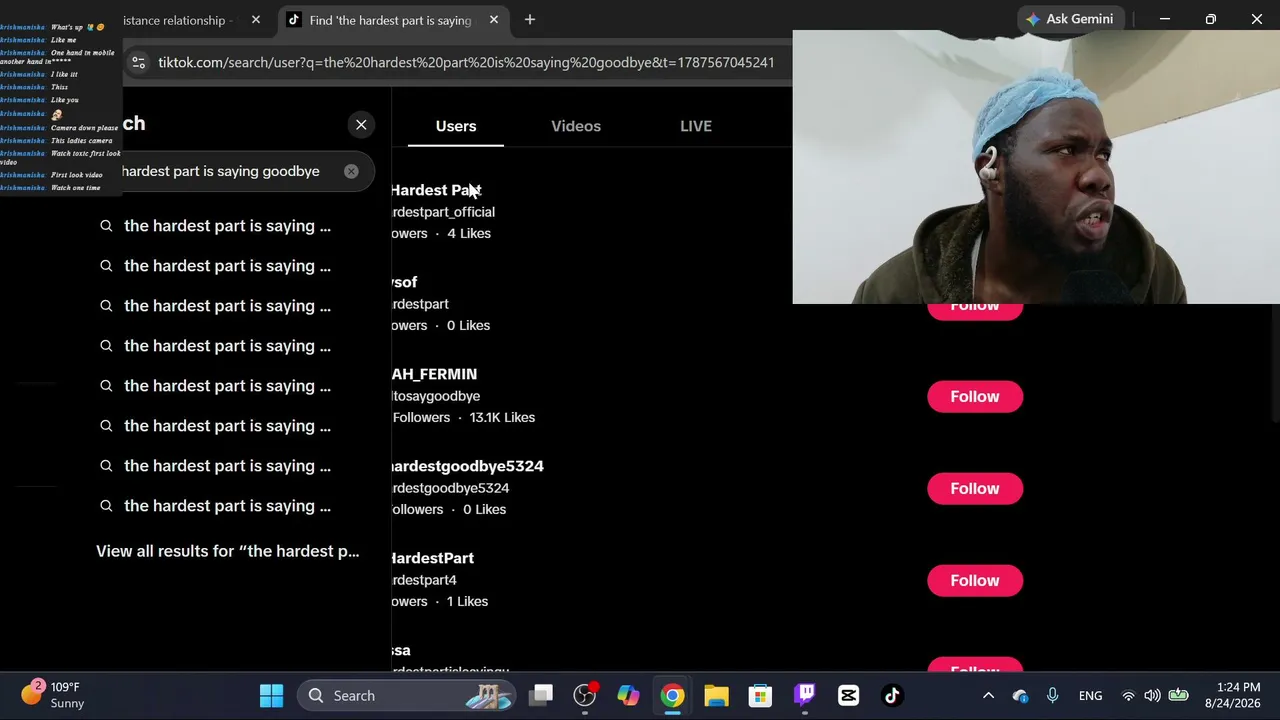Click the taskbar Search box
The height and width of the screenshot is (720, 1280).
[408, 696]
